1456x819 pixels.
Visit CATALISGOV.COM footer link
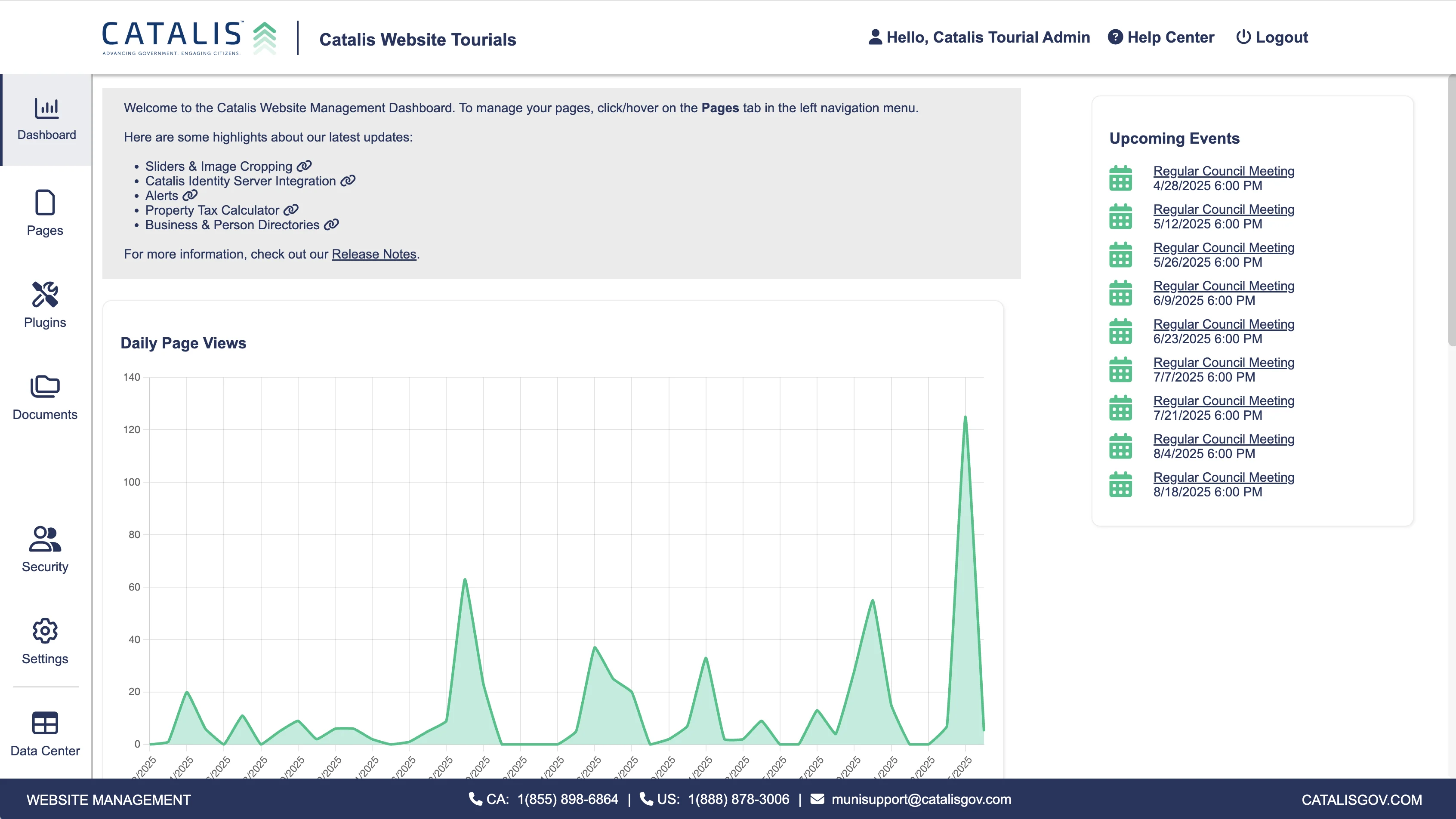coord(1362,800)
